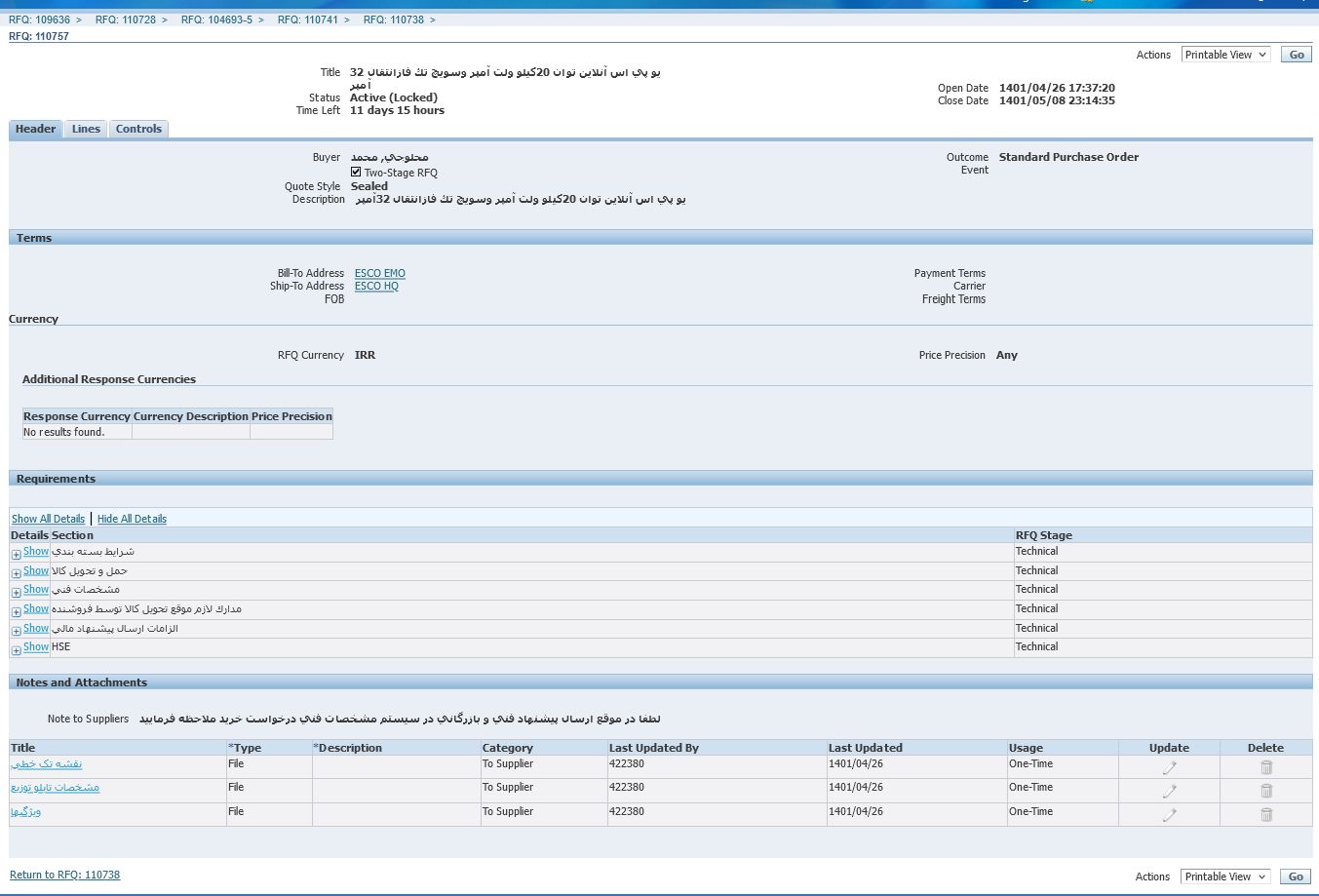Click the Standard Purchase Order outcome value
Screen dimensions: 1319x896
[x=1068, y=157]
